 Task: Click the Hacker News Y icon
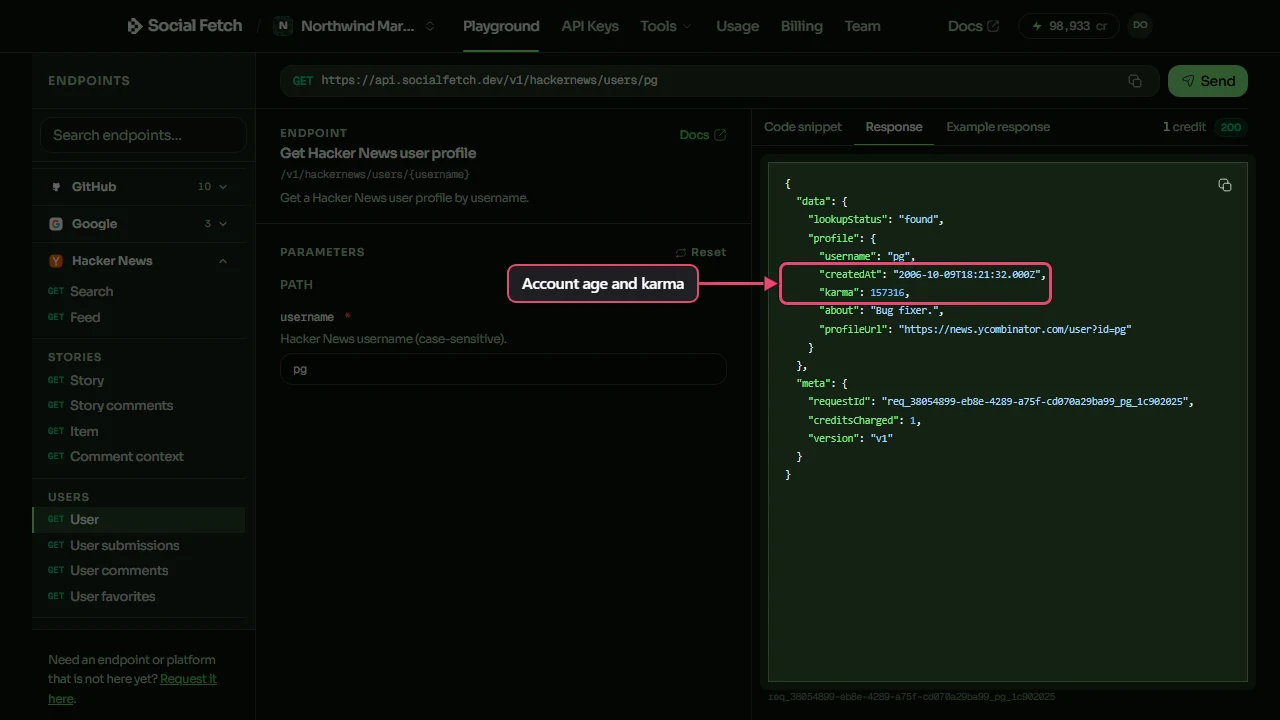coord(56,261)
